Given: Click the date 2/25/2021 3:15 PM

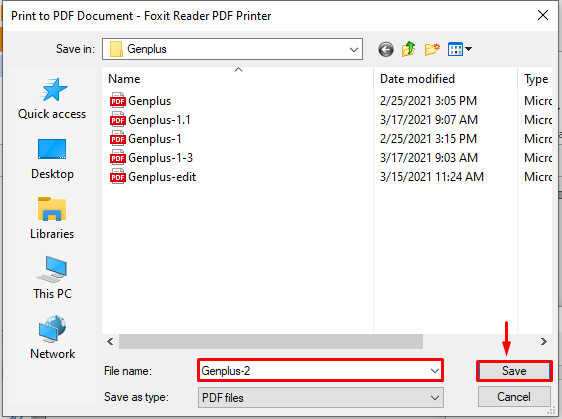Looking at the screenshot, I should tap(428, 139).
